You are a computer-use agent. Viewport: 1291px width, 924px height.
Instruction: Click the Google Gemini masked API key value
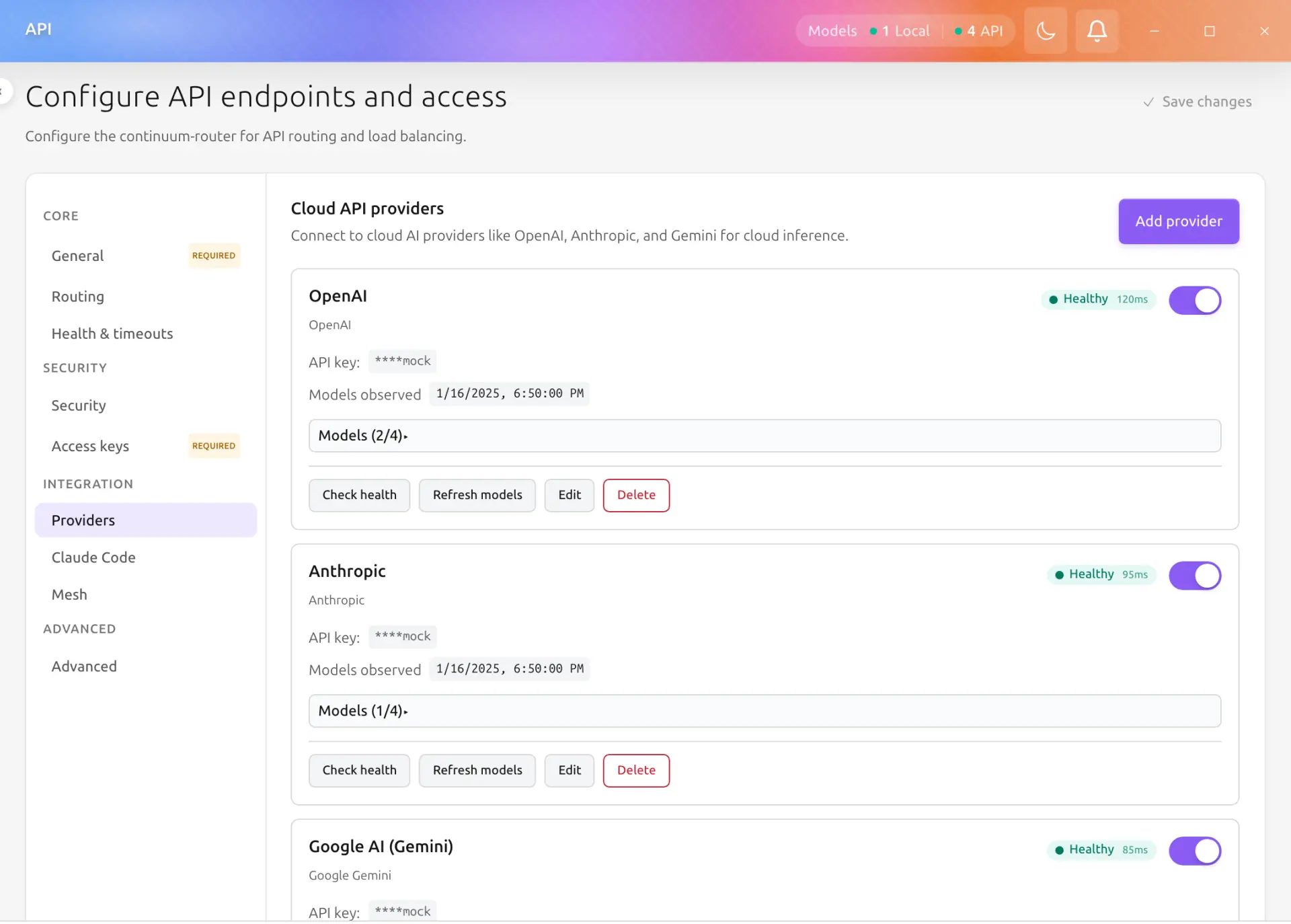pyautogui.click(x=403, y=911)
